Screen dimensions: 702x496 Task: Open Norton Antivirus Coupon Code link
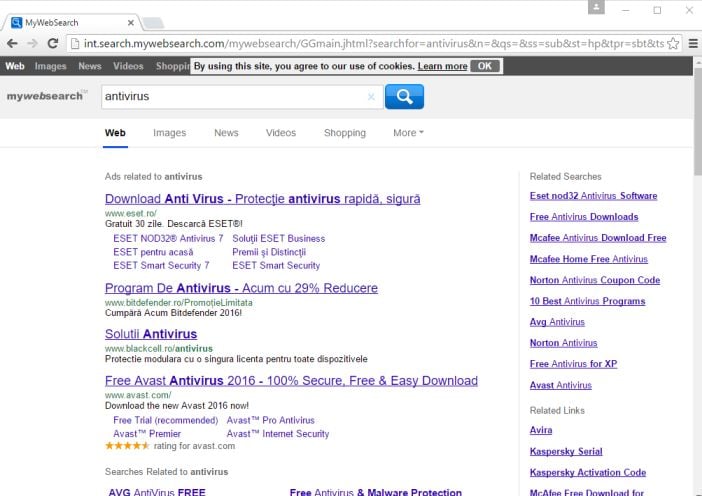[595, 280]
